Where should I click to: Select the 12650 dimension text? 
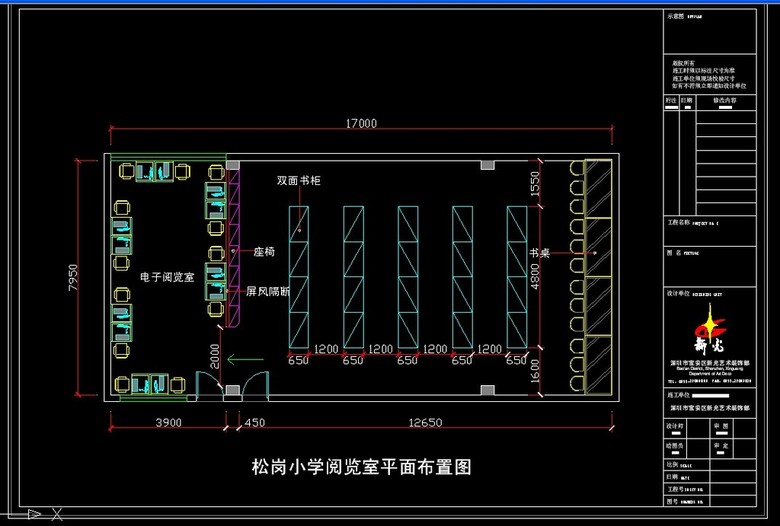[425, 422]
